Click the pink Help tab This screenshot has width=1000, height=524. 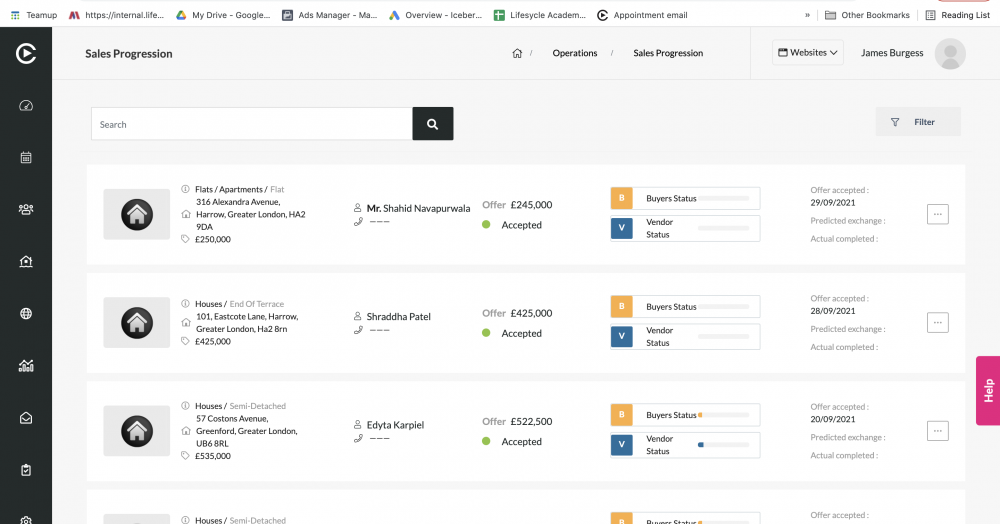coord(988,390)
